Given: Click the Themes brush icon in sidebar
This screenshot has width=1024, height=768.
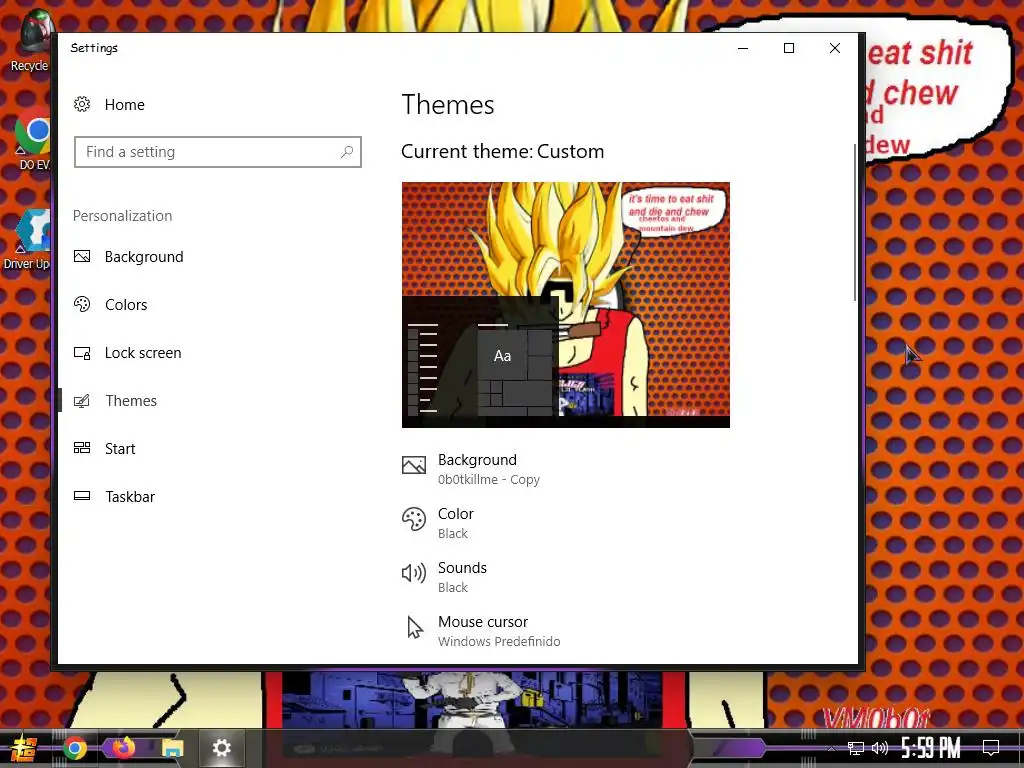Looking at the screenshot, I should tap(82, 401).
